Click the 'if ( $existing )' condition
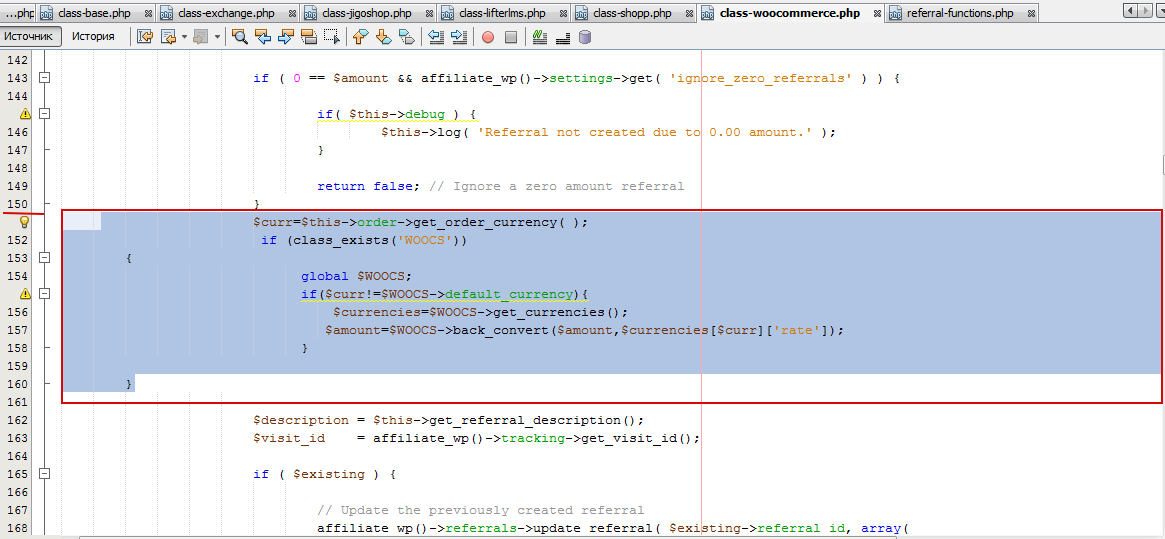Screen dimensions: 1165x539 [317, 474]
